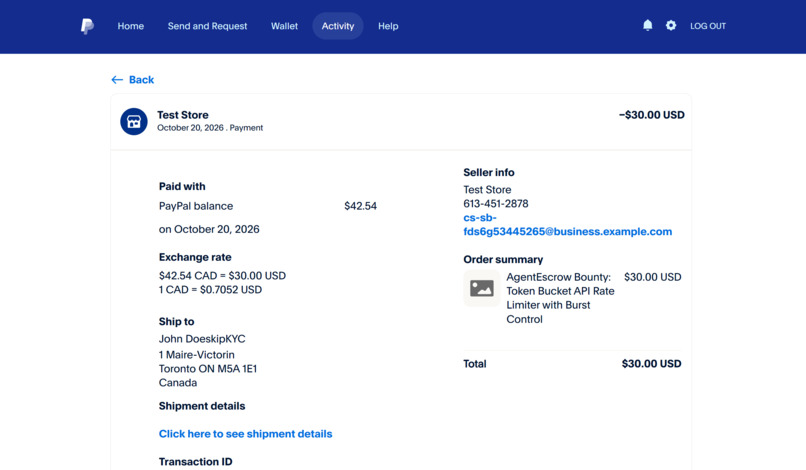This screenshot has width=806, height=470.
Task: Click '$42.54 CAD = $30.00 USD' text
Action: click(x=222, y=276)
